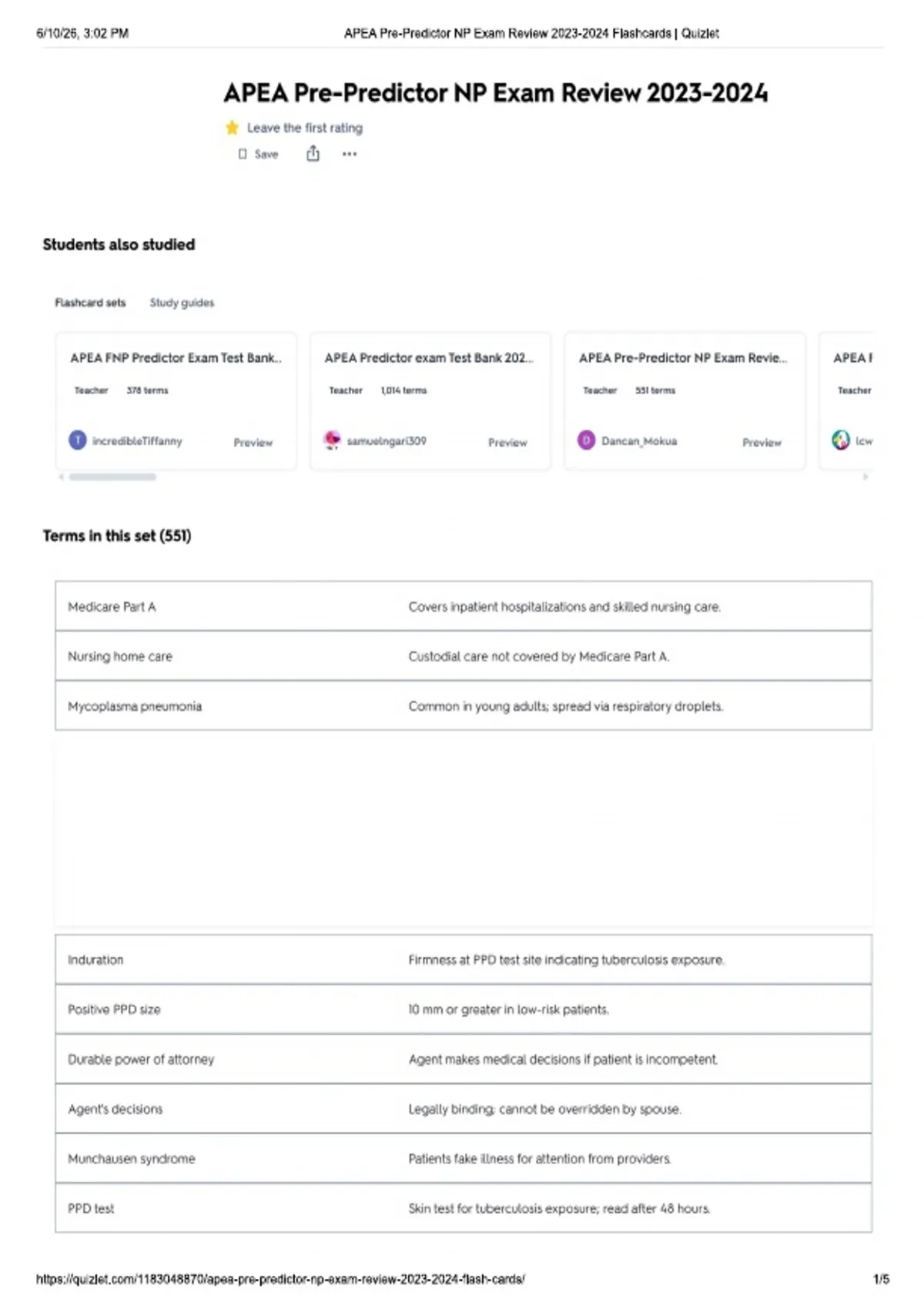Click incredibleTiffany's avatar icon
Screen dimensions: 924x1309
pos(78,440)
